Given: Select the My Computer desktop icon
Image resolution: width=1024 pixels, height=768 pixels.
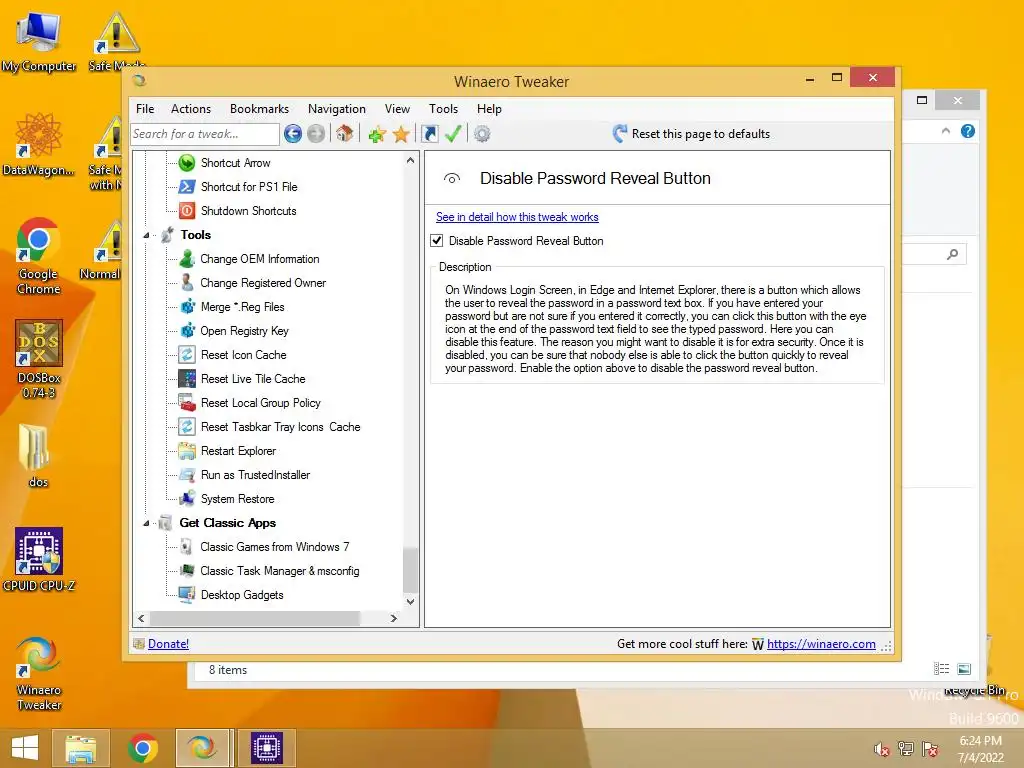Looking at the screenshot, I should pos(39,42).
